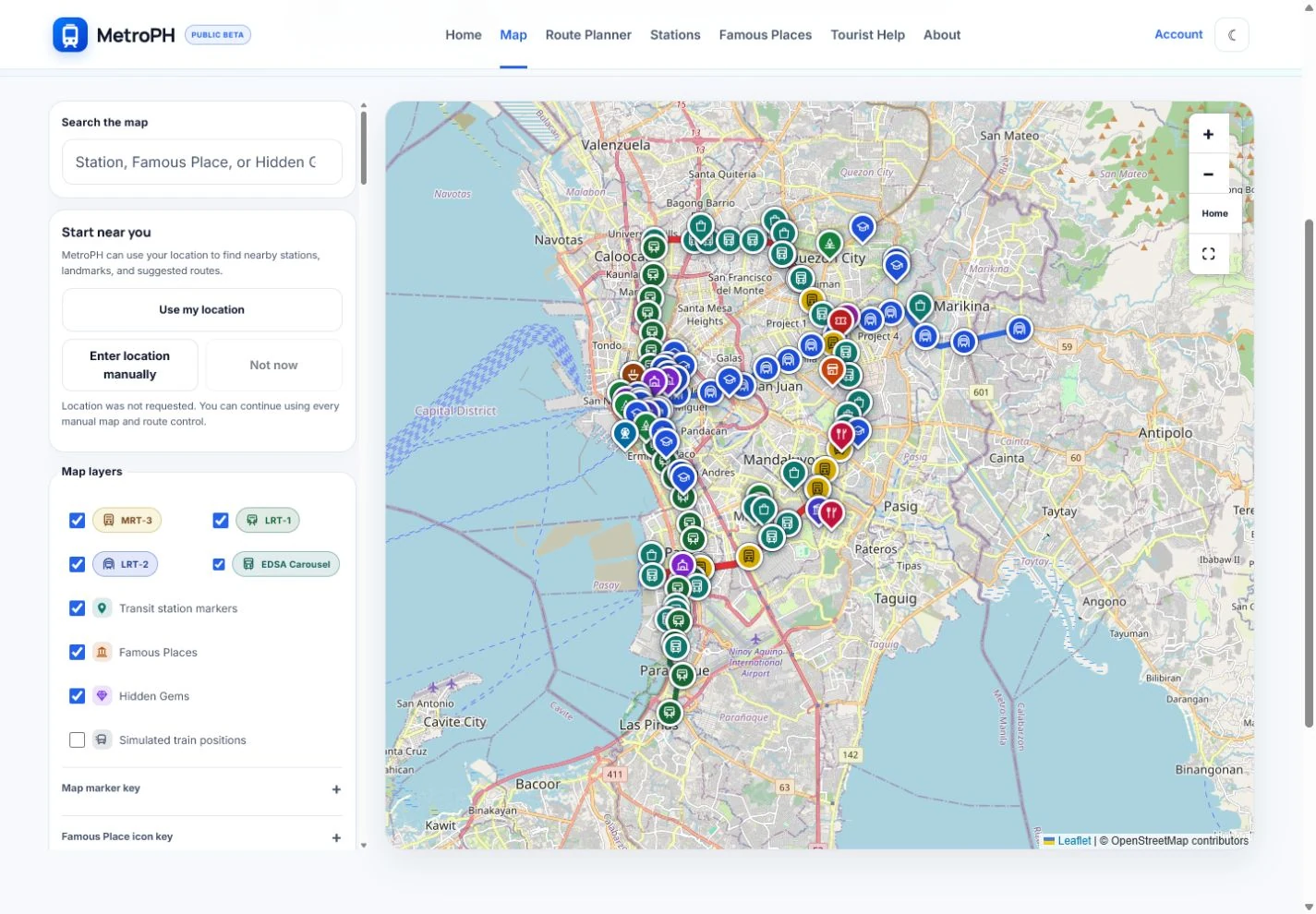Click the Hidden Gems purple diamond icon
This screenshot has height=914, width=1316.
point(103,696)
